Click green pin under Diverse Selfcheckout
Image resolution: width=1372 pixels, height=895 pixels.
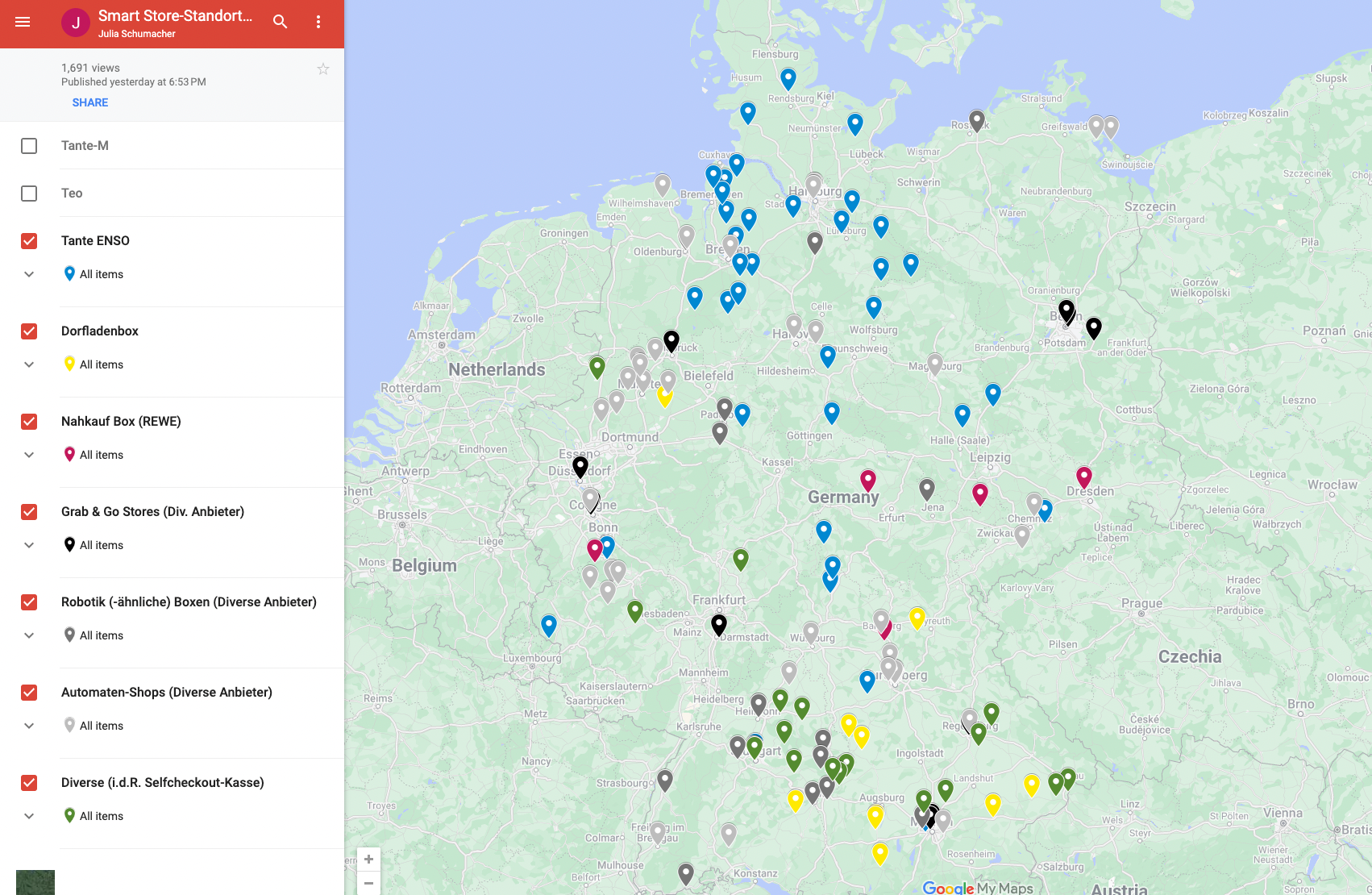pyautogui.click(x=69, y=815)
